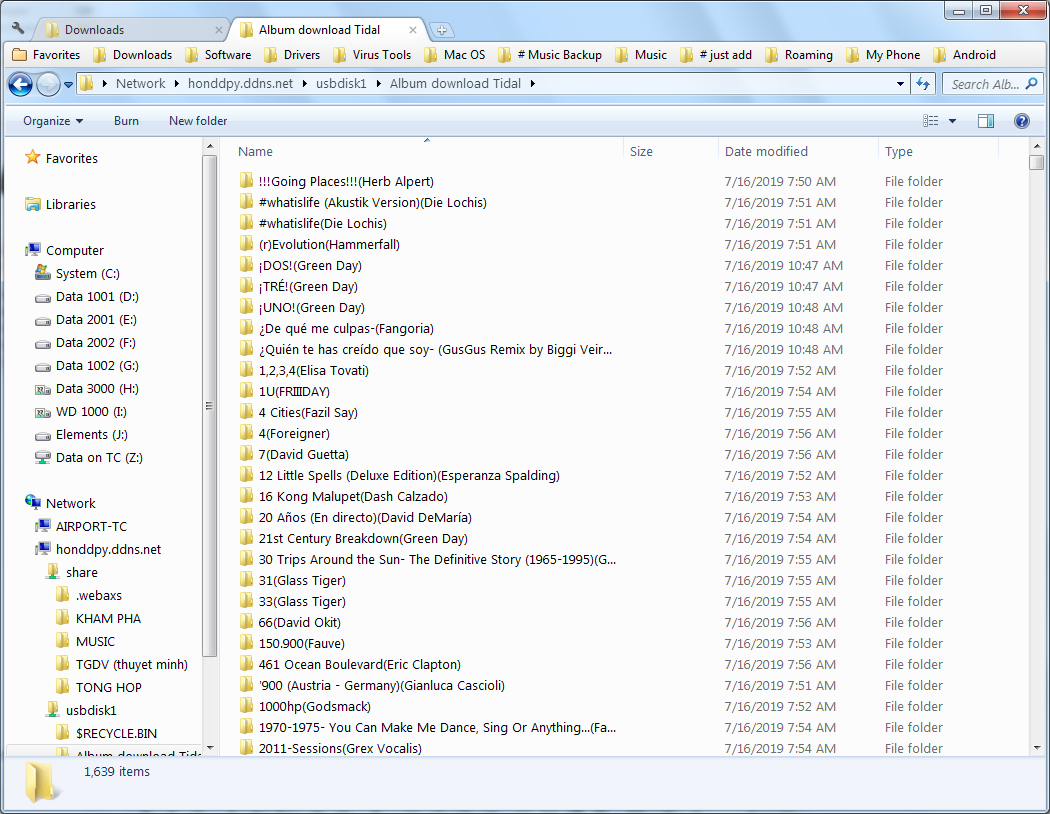
Task: Click navigation pane scroll up arrow
Action: [210, 146]
